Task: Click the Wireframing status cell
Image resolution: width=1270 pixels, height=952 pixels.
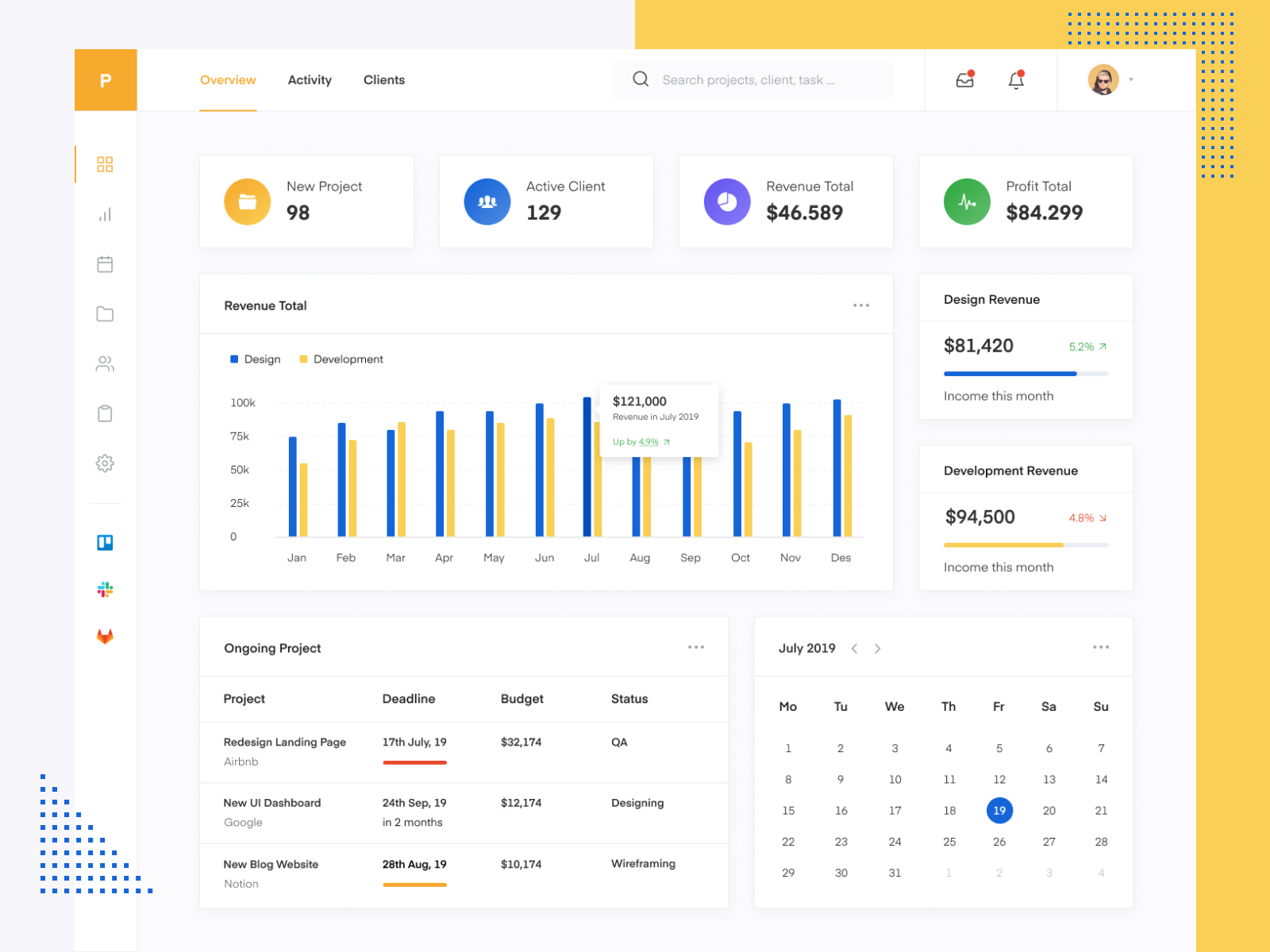Action: pyautogui.click(x=643, y=864)
